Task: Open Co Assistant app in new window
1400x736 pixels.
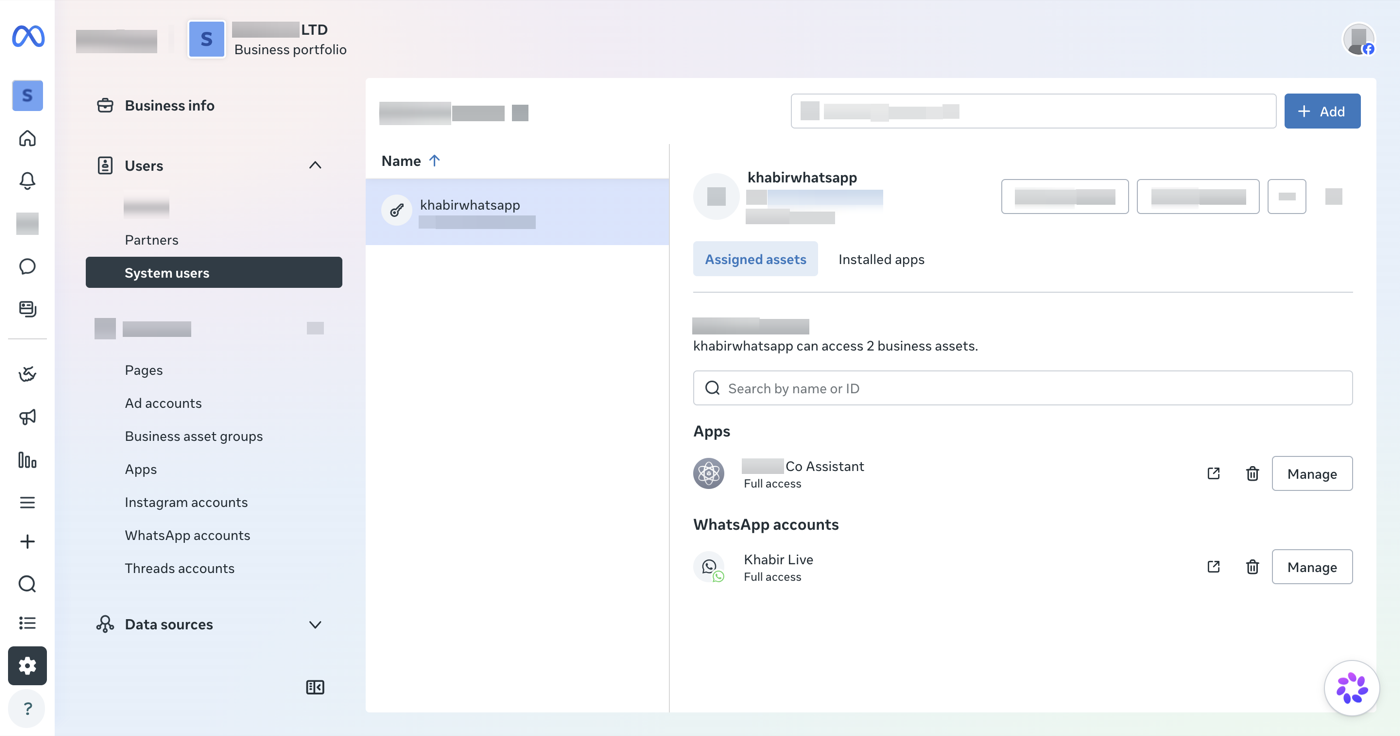Action: (1214, 474)
